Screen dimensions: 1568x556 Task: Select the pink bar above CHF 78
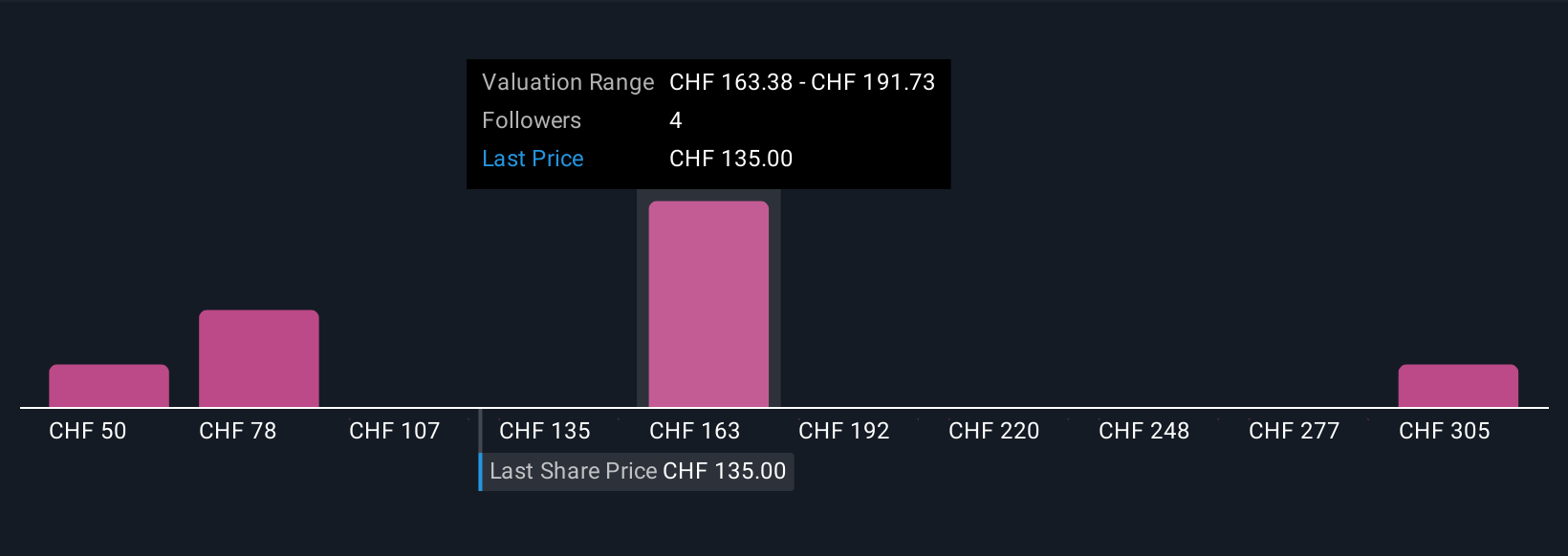coord(259,359)
